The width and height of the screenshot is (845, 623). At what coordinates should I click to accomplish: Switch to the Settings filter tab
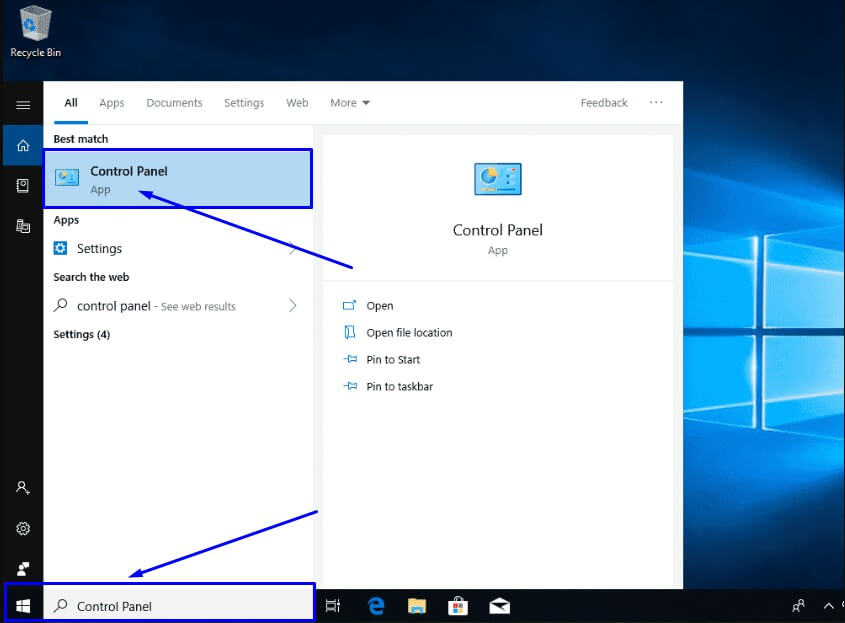pyautogui.click(x=244, y=102)
